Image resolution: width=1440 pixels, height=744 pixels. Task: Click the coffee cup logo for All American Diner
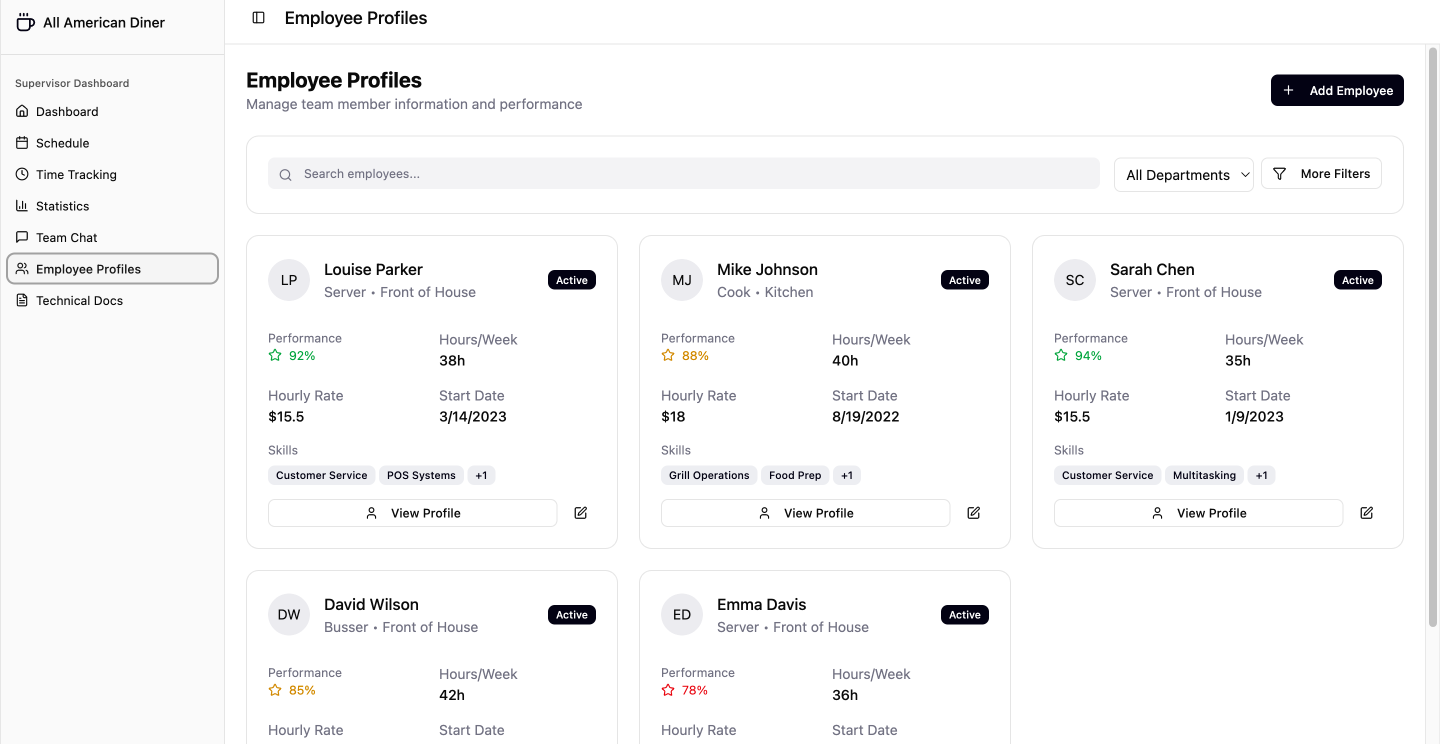25,20
